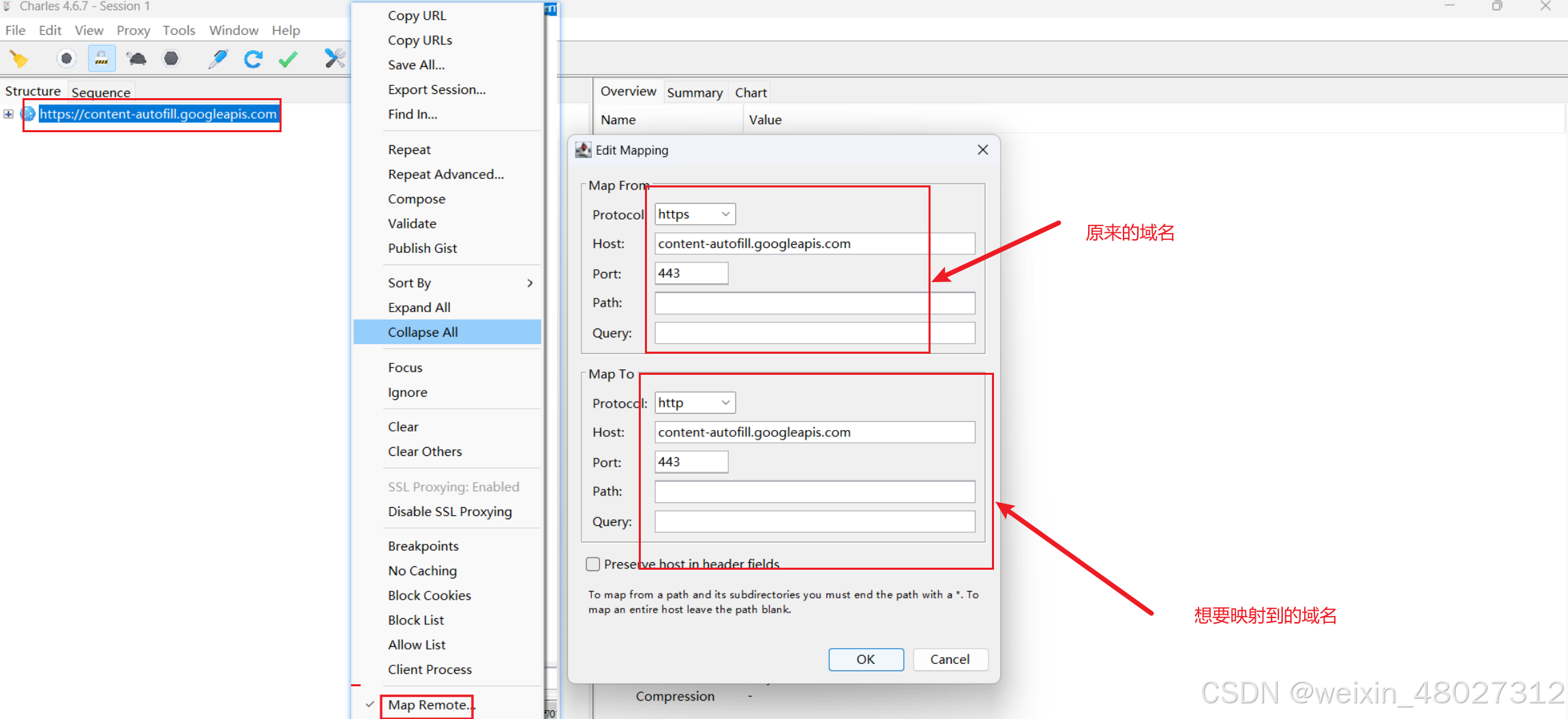1568x719 pixels.
Task: Click the Map From Query field
Action: 815,333
